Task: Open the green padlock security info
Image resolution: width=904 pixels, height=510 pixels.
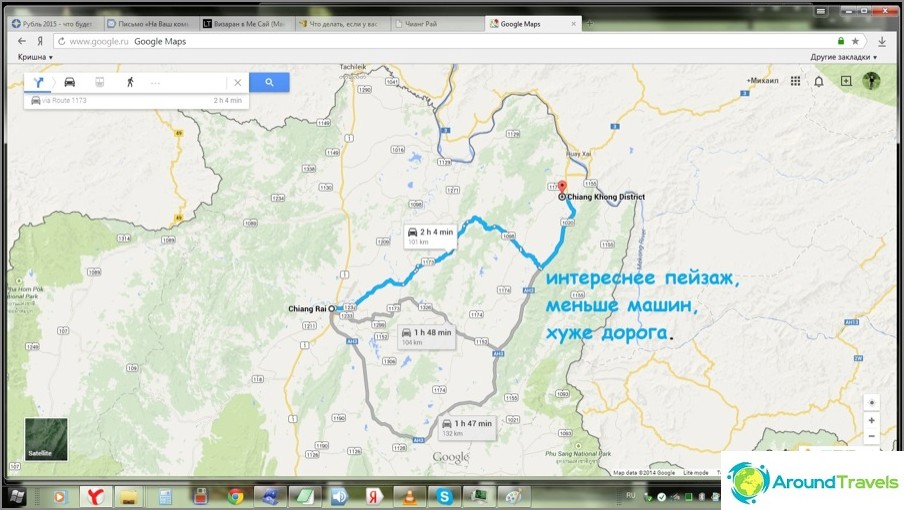Action: click(x=841, y=41)
